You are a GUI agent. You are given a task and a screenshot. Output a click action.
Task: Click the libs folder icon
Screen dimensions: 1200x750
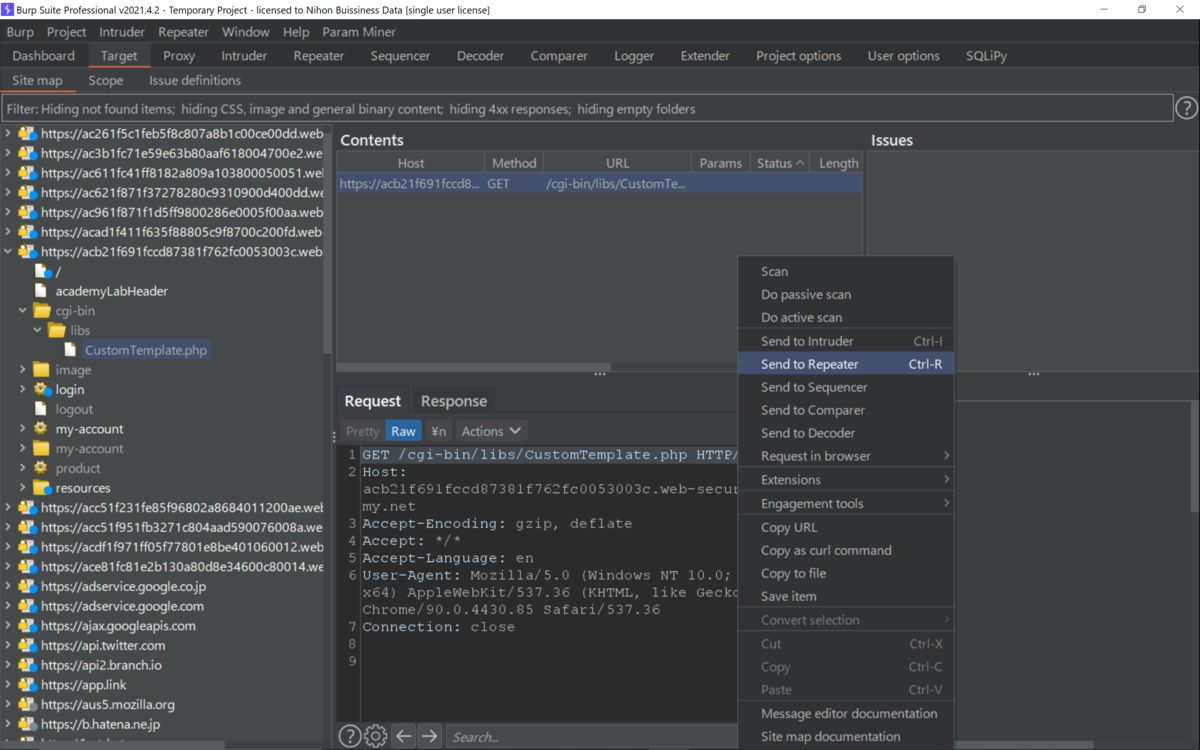[x=57, y=330]
